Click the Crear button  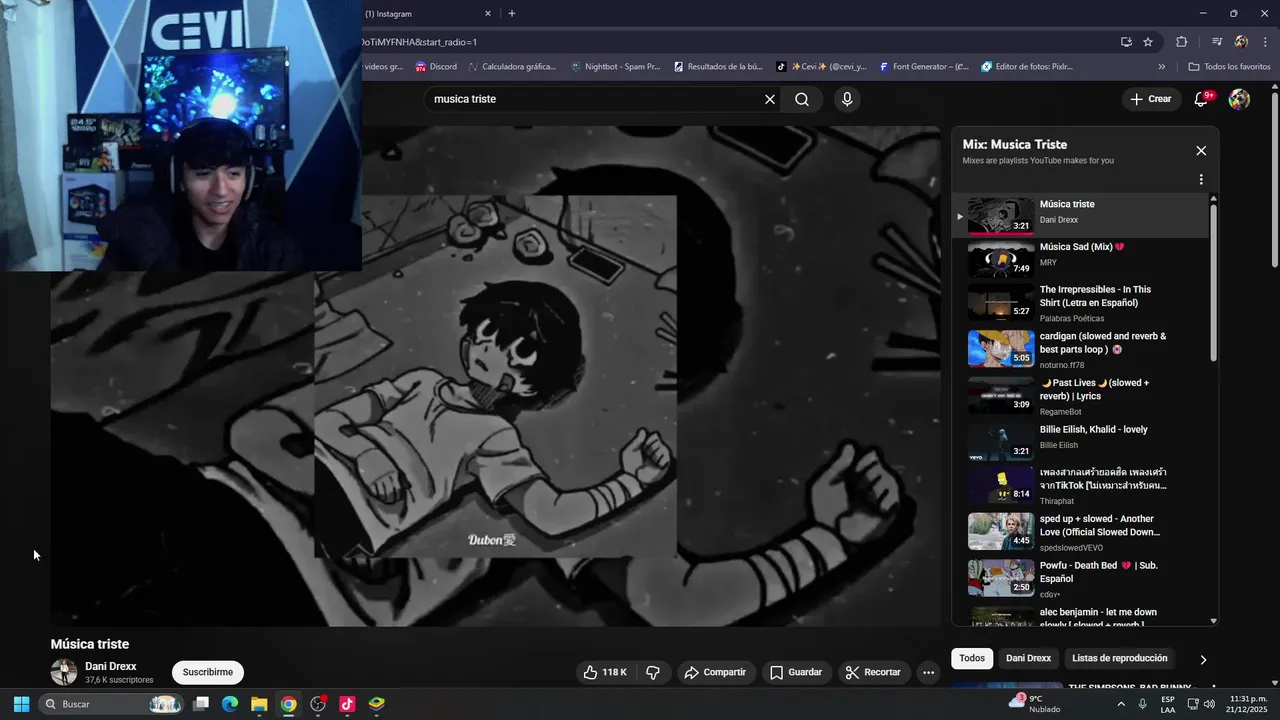click(1151, 99)
